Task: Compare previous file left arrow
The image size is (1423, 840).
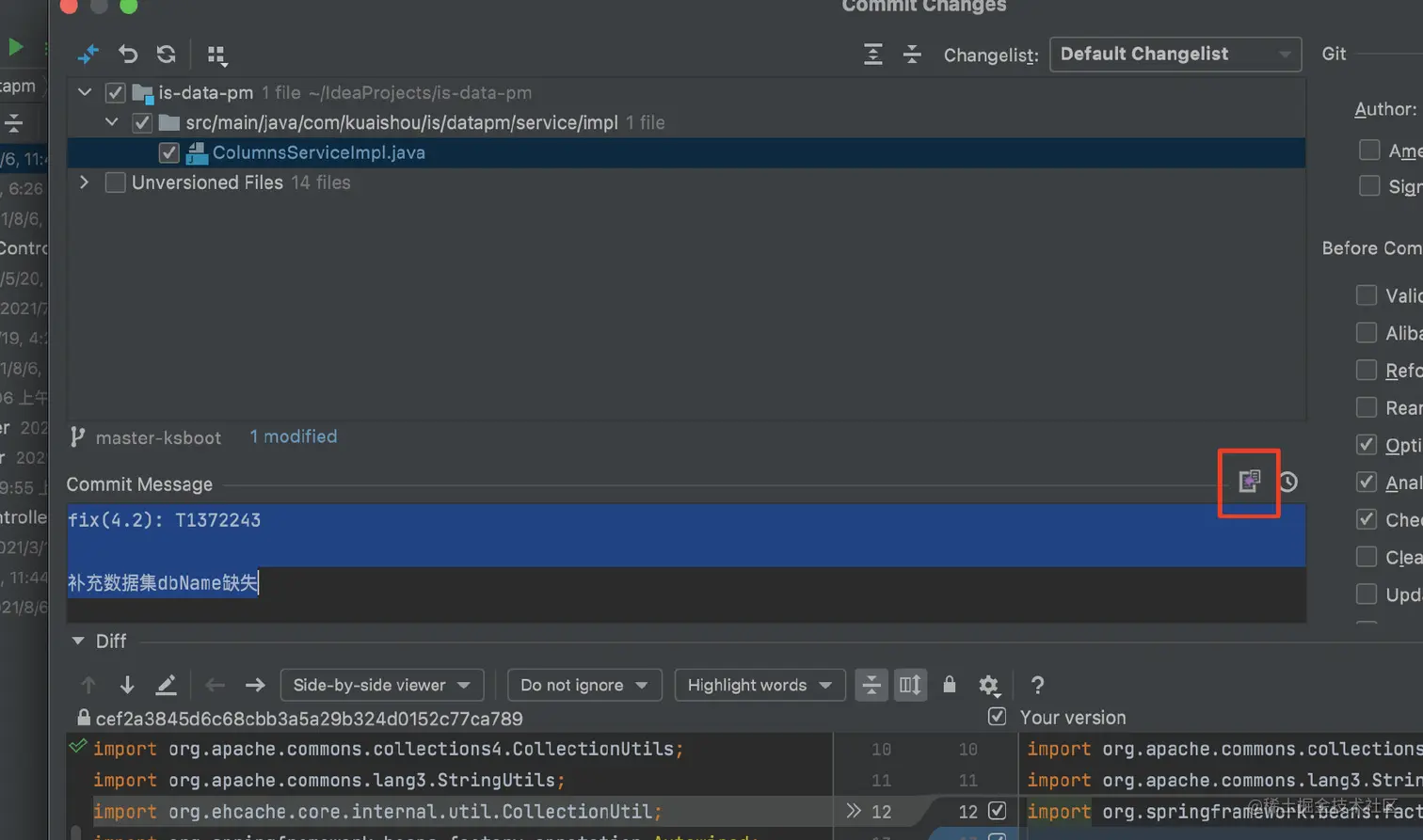Action: tap(216, 685)
